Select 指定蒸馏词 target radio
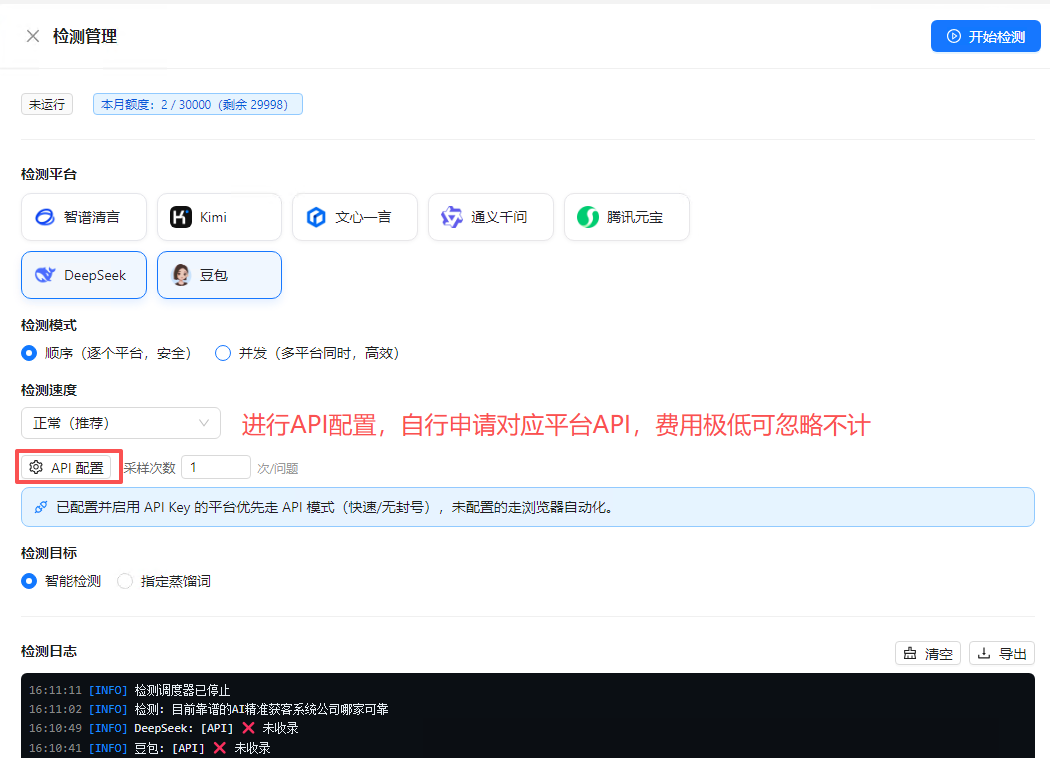 coord(125,581)
